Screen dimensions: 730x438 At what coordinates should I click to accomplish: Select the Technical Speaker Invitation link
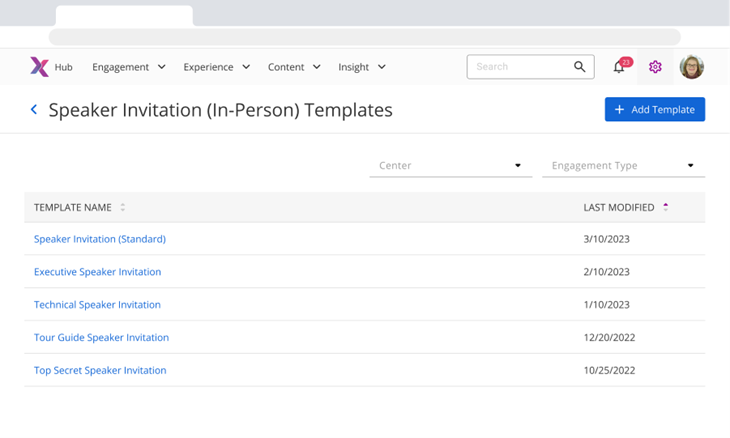[97, 305]
